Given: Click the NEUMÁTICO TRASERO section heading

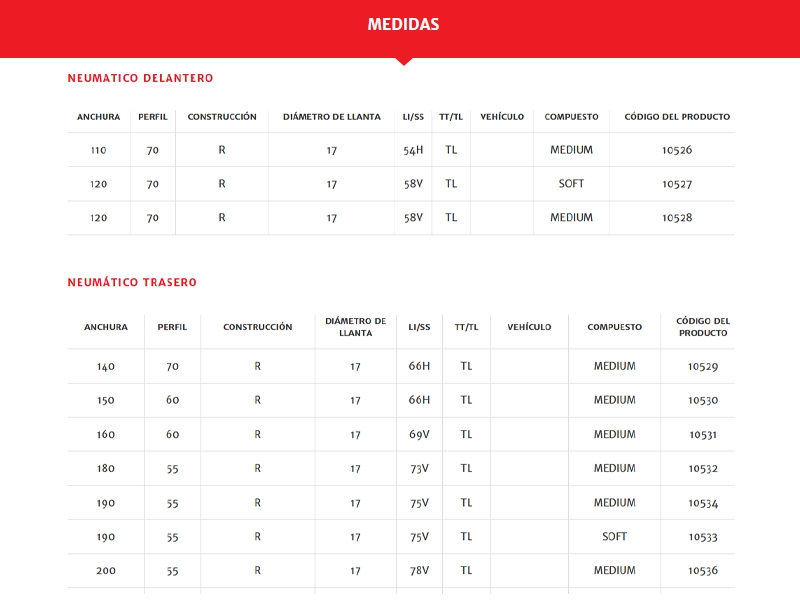Looking at the screenshot, I should [x=132, y=283].
